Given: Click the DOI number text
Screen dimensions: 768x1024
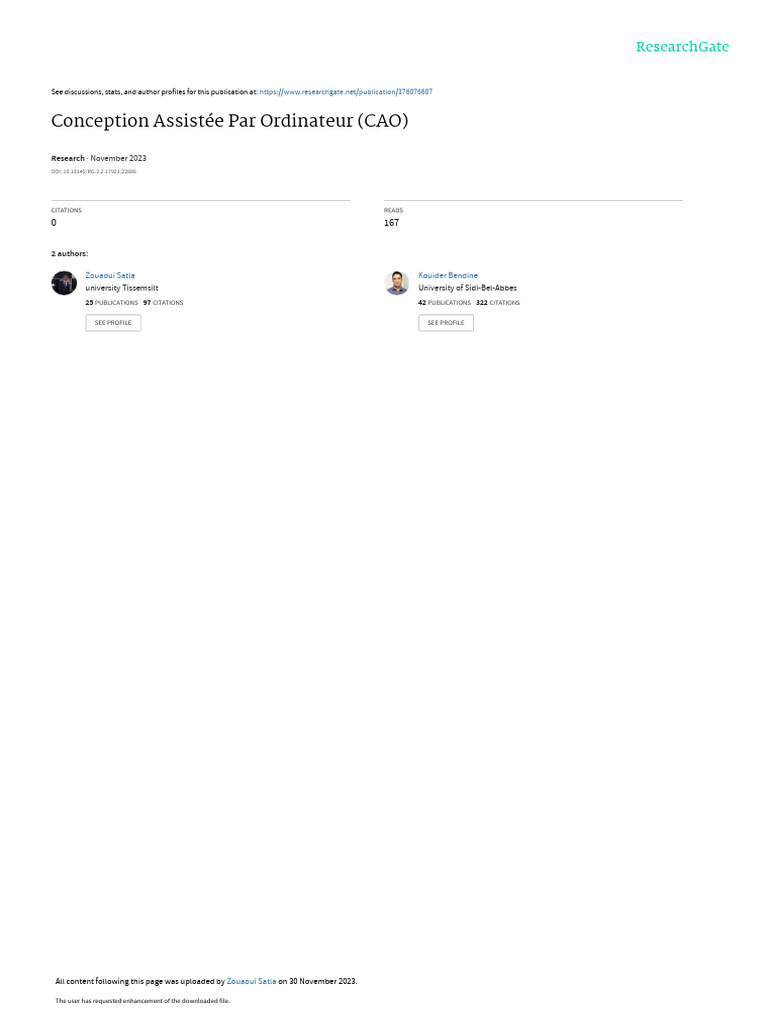Looking at the screenshot, I should click(x=94, y=172).
